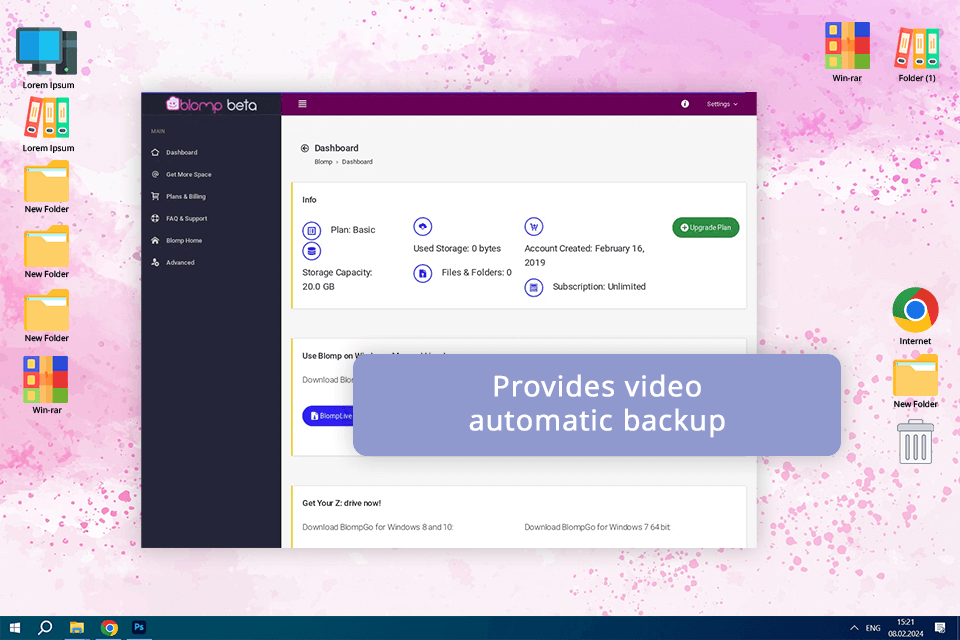Open the notification center icon
960x640 pixels.
coord(940,628)
